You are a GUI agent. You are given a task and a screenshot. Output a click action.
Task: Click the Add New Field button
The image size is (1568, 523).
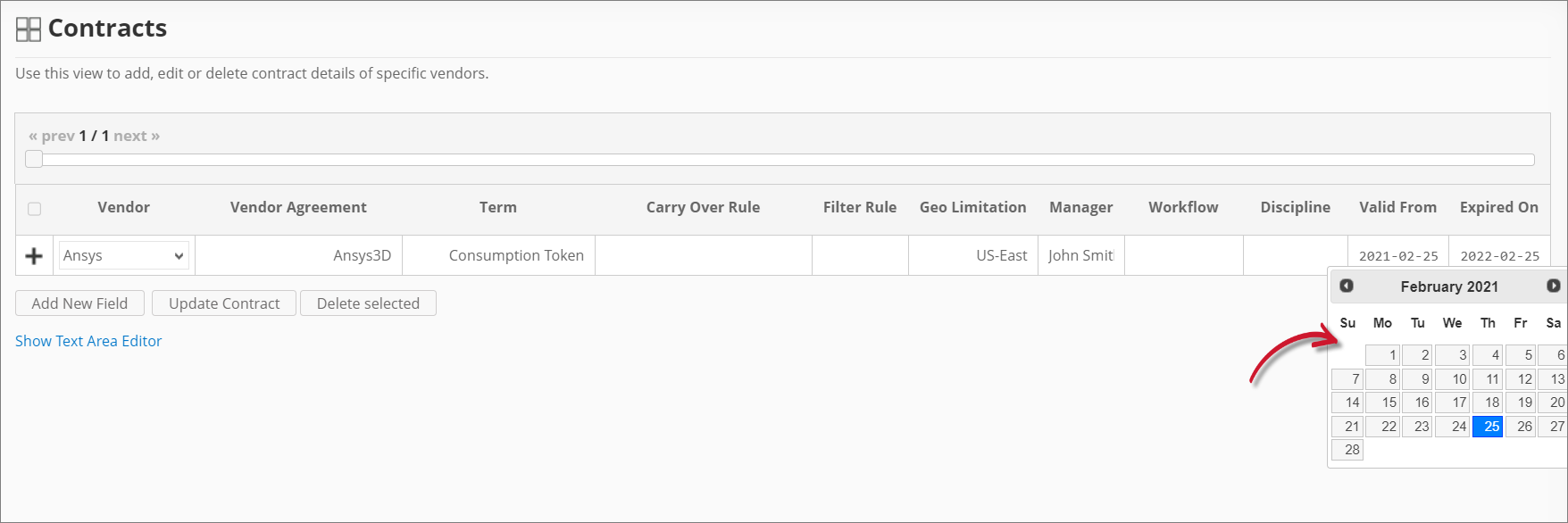tap(79, 303)
